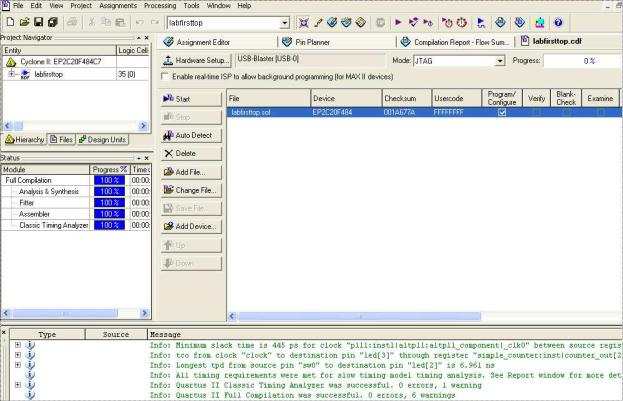
Task: Open the Assignments menu
Action: point(118,6)
